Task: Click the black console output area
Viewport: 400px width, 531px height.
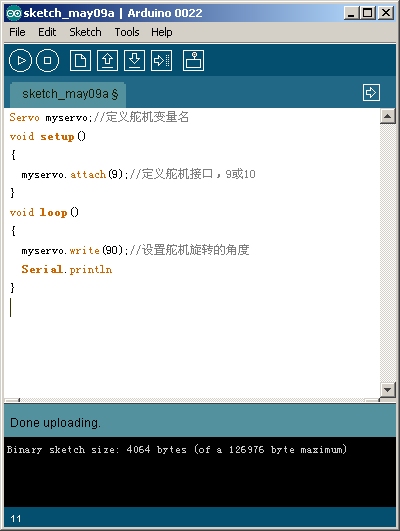Action: coord(200,472)
